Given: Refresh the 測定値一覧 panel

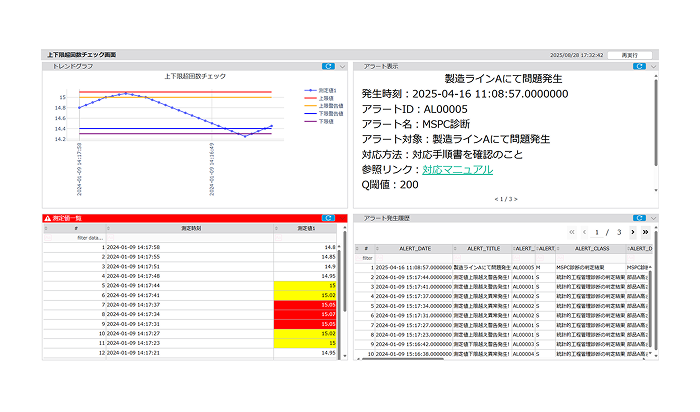Looking at the screenshot, I should 328,217.
